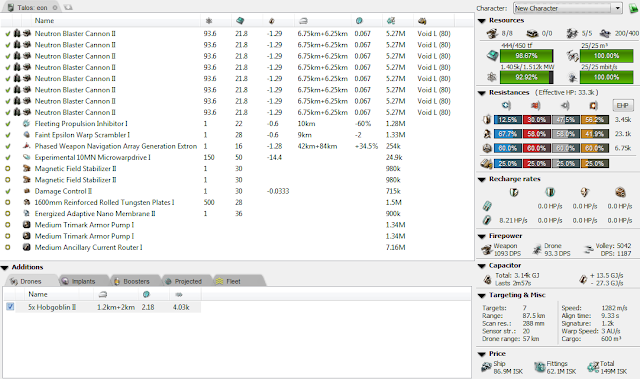The image size is (640, 379).
Task: Collapse the Price section
Action: (482, 354)
